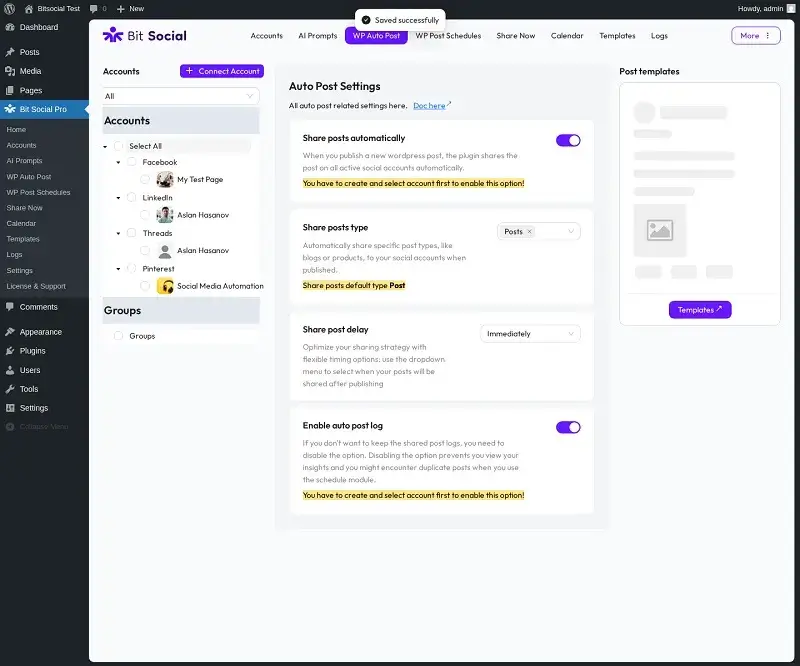Toggle Share posts automatically switch
800x666 pixels.
568,140
